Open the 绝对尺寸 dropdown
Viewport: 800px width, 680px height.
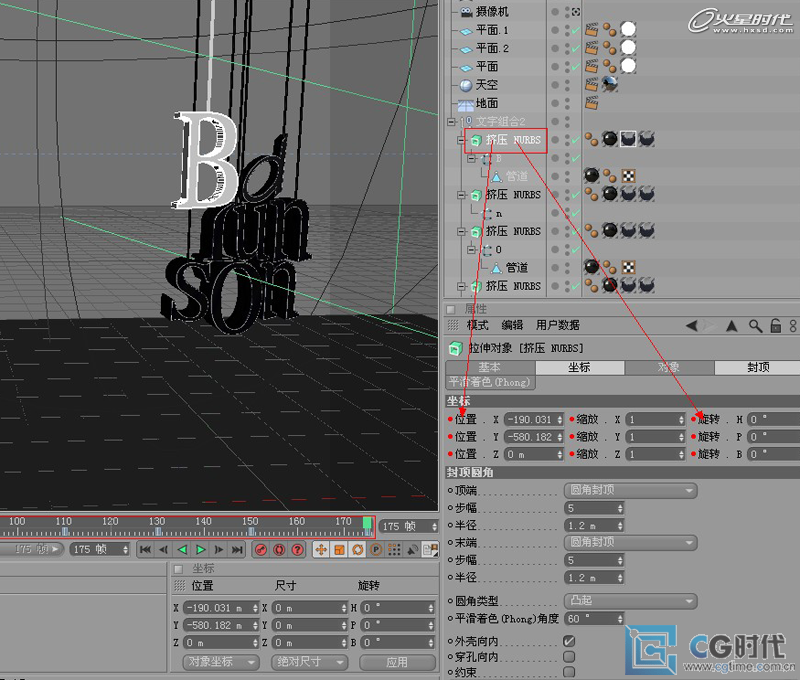click(x=310, y=662)
